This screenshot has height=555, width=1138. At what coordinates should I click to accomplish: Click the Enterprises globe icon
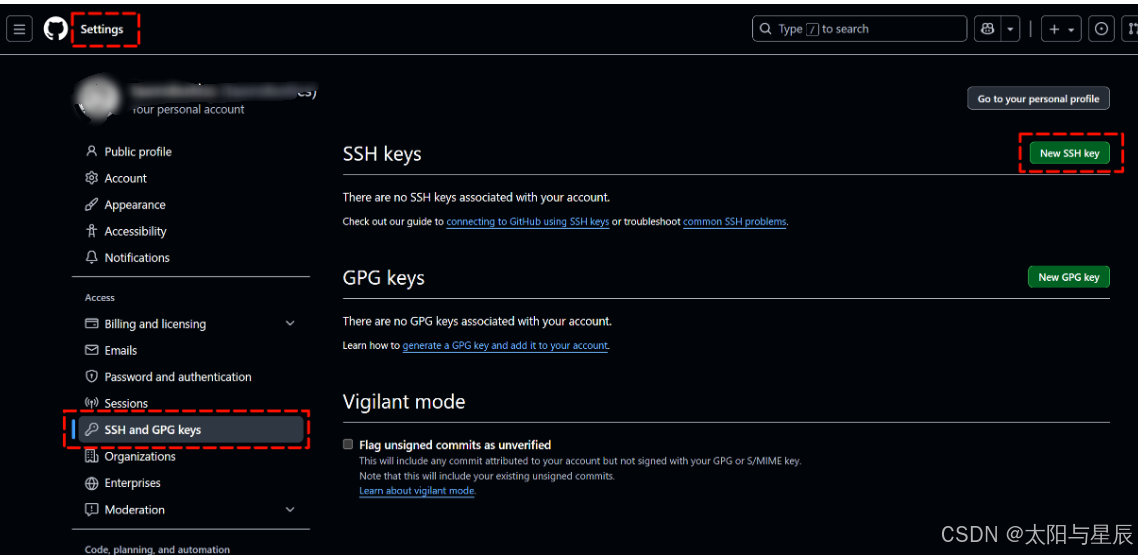(91, 483)
